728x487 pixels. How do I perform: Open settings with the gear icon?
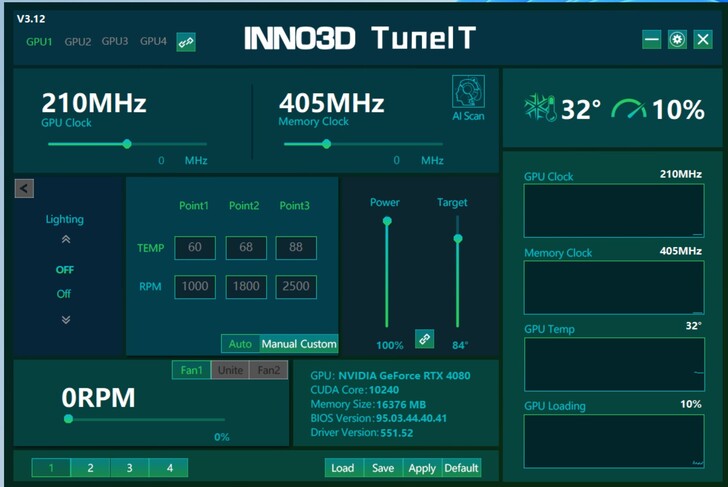click(x=677, y=39)
